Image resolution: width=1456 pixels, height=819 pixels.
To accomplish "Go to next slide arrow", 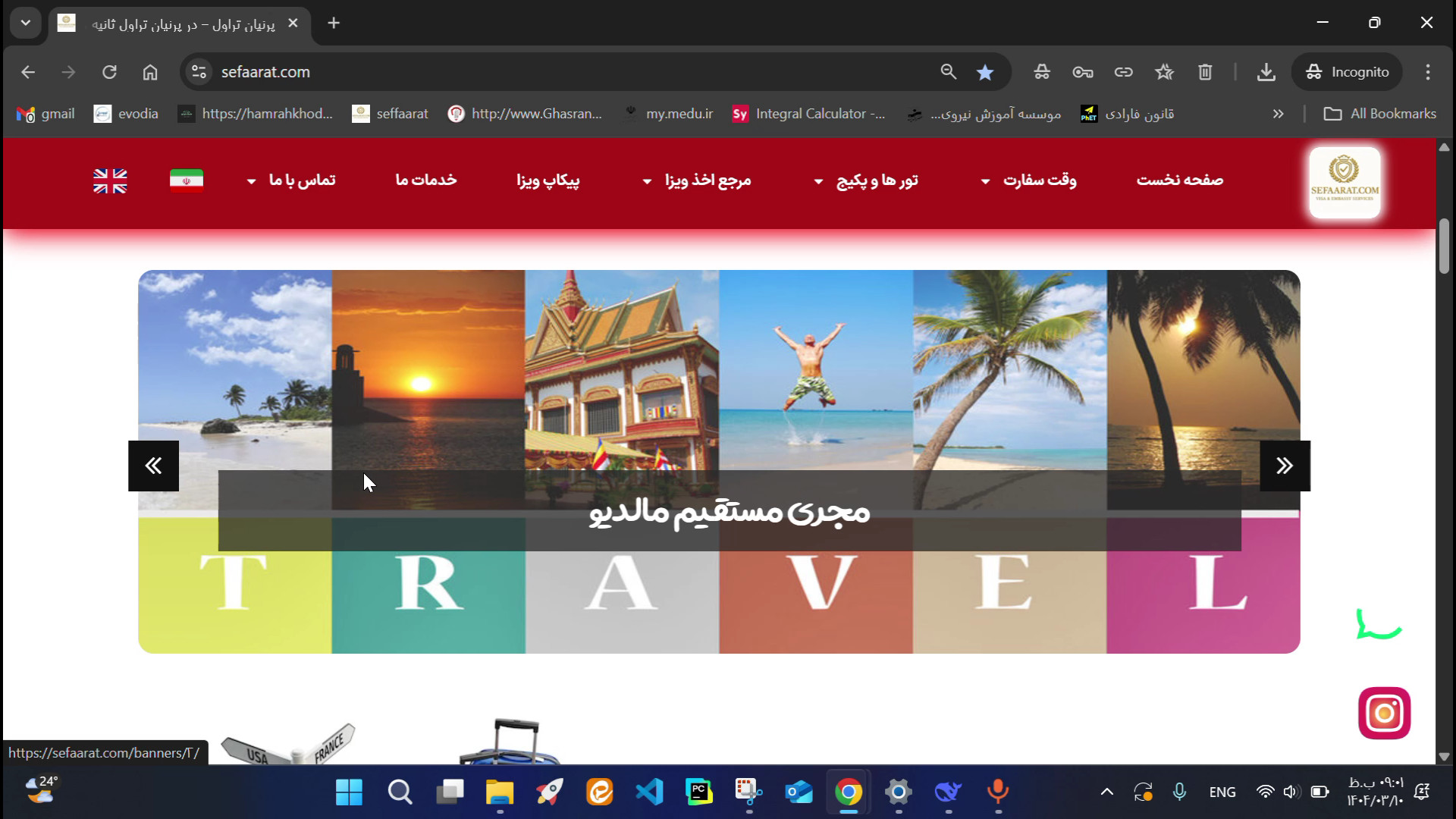I will point(1285,466).
